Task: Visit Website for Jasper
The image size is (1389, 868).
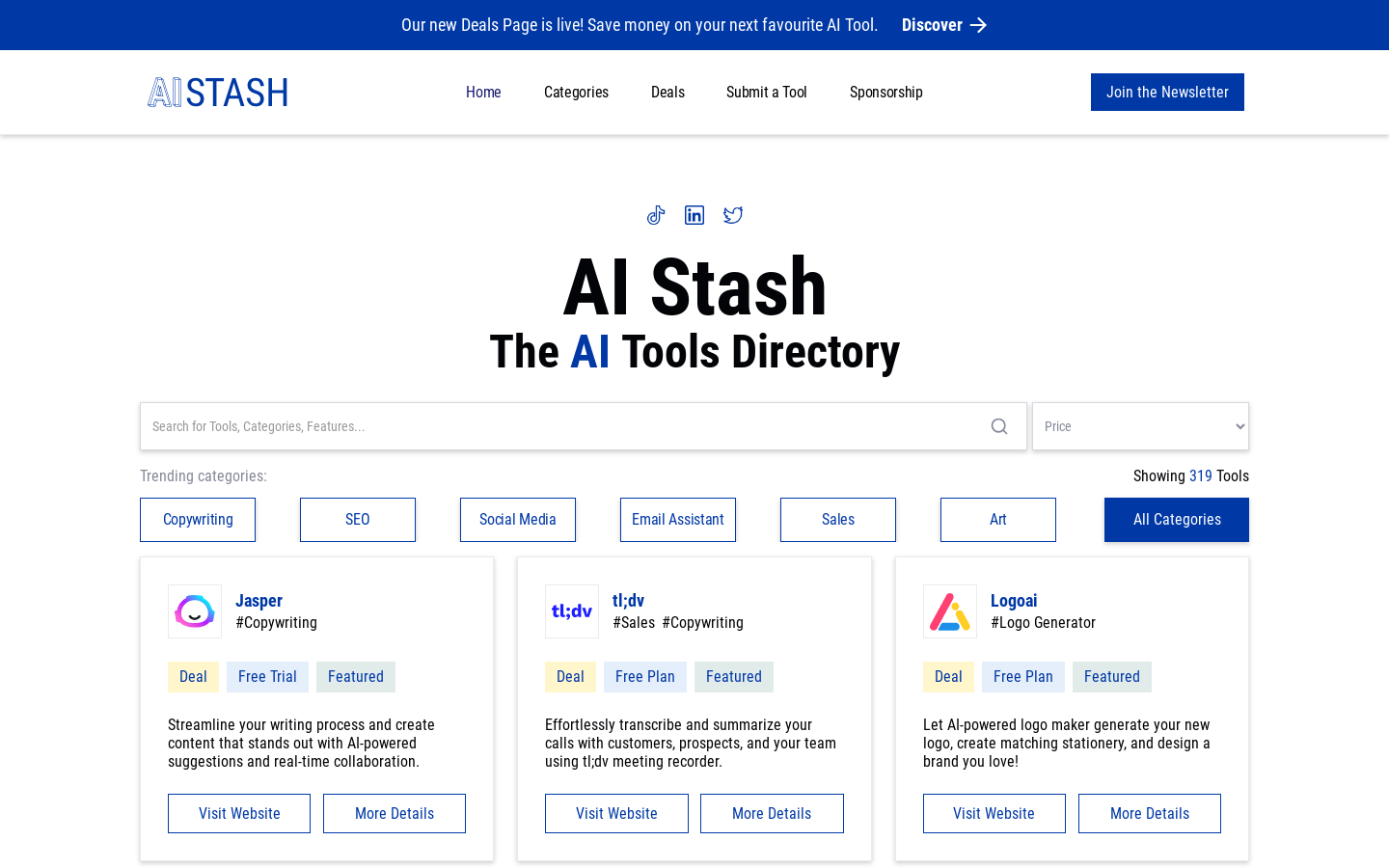Action: (x=239, y=814)
